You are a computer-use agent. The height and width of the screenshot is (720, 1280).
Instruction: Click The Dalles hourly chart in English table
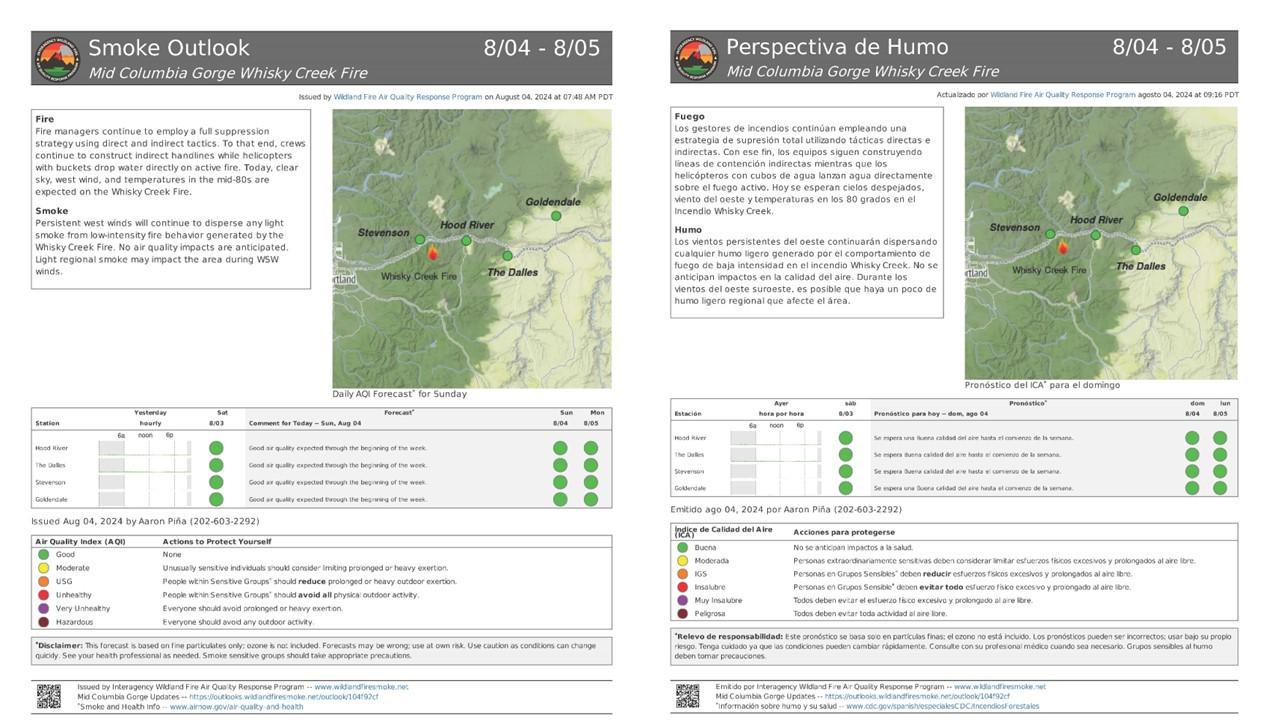[144, 465]
